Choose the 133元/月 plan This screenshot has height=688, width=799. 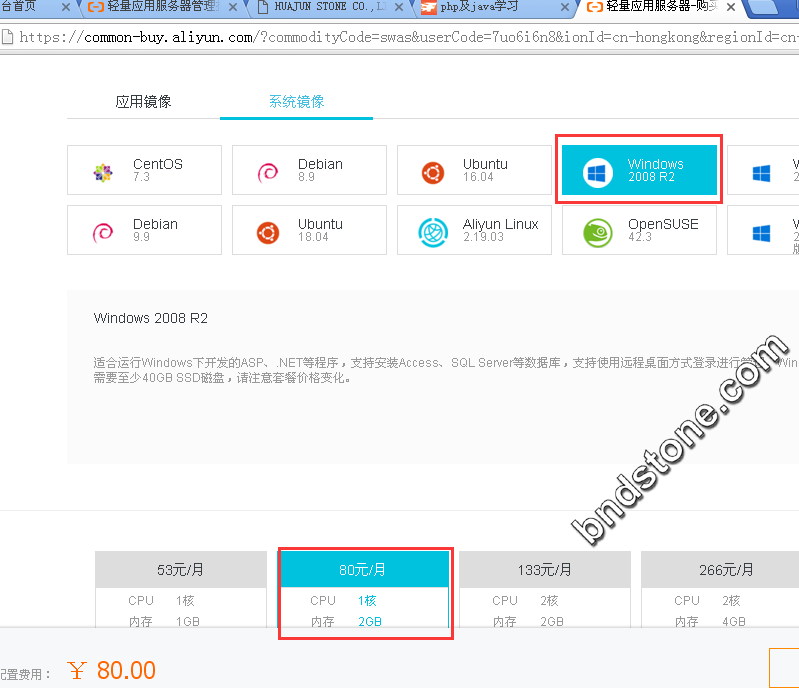545,570
